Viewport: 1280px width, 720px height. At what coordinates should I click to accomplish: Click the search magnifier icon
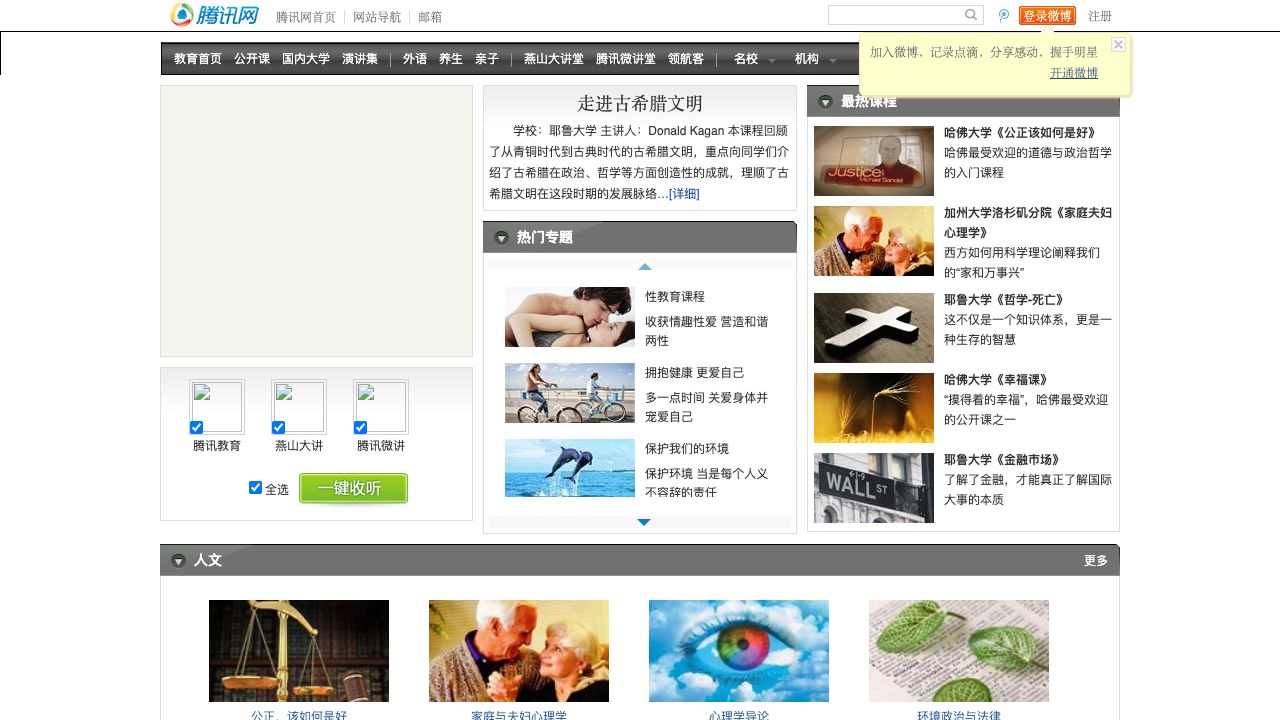click(x=971, y=15)
